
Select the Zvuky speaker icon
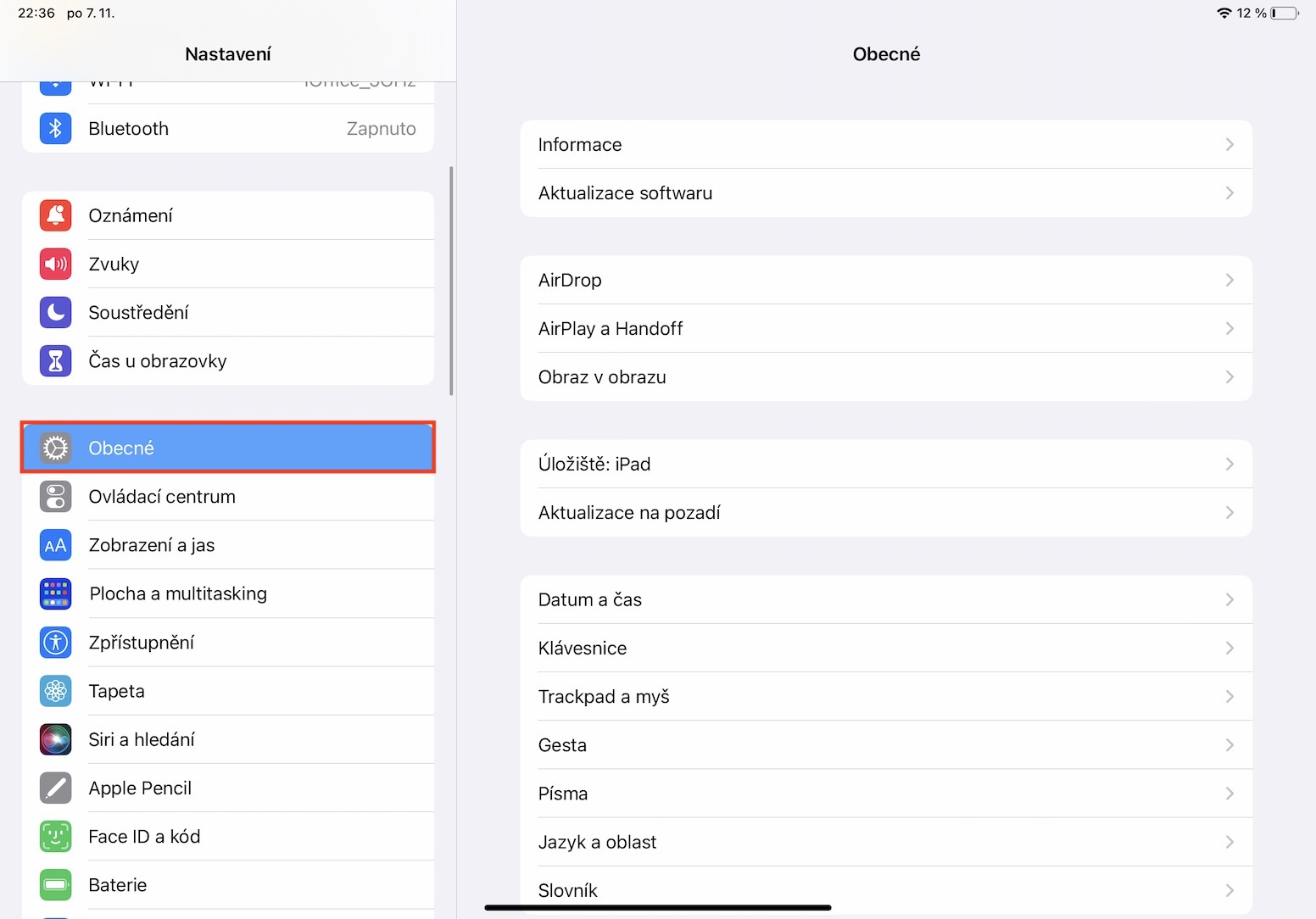pyautogui.click(x=55, y=264)
